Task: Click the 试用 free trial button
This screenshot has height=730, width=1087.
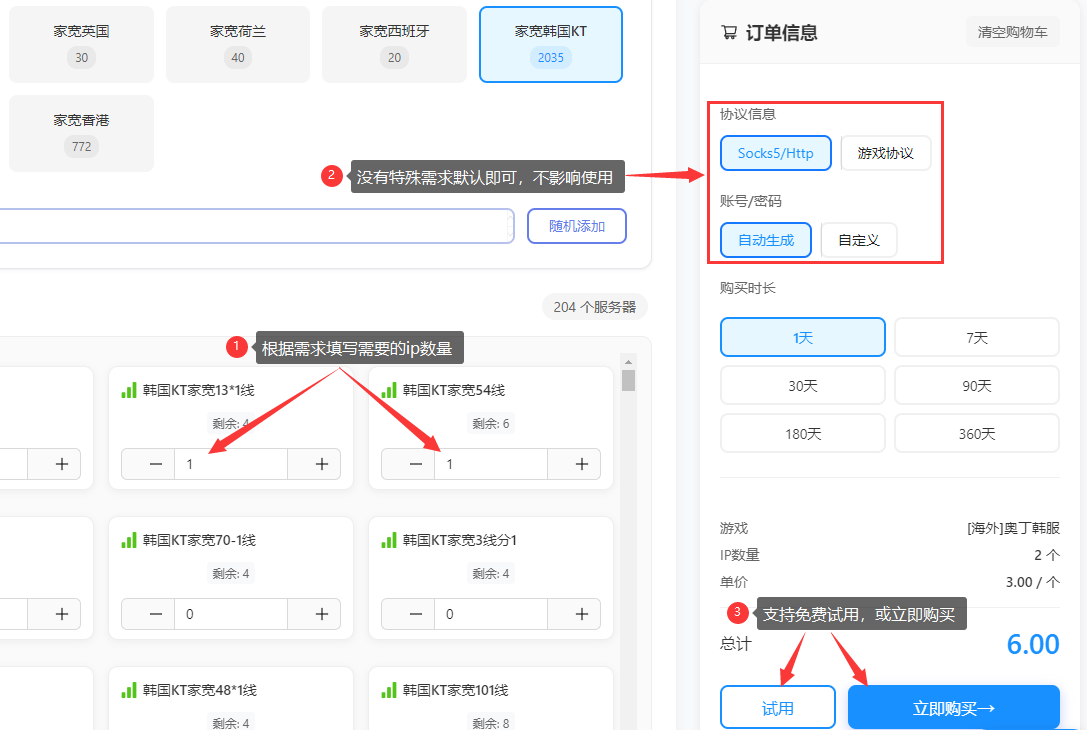Action: (777, 708)
